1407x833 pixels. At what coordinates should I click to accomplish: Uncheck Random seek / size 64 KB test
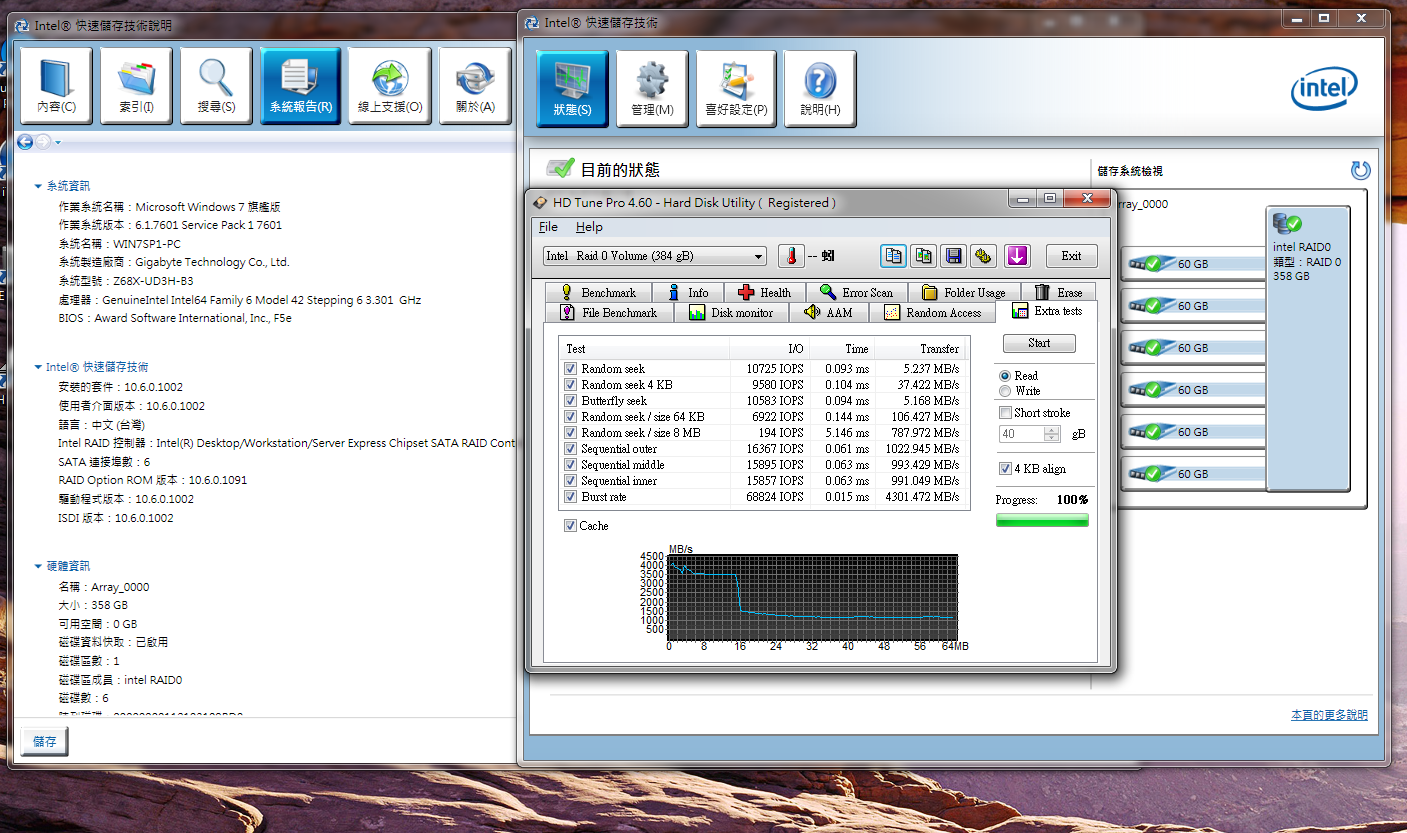coord(570,417)
